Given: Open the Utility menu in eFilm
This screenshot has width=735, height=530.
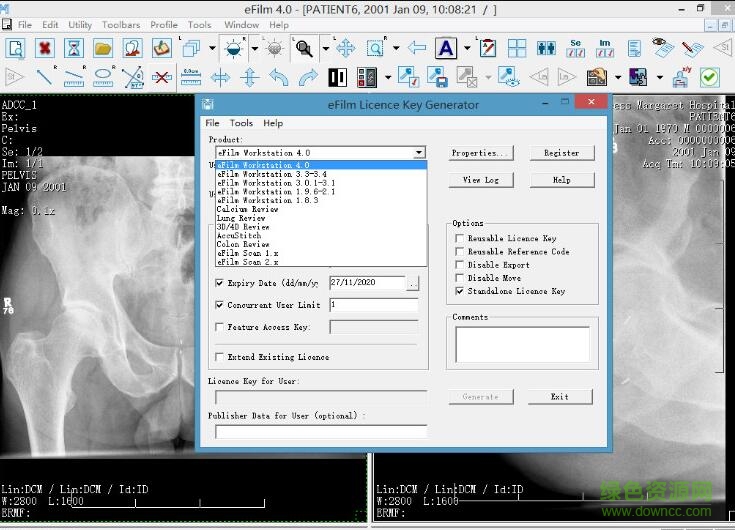Looking at the screenshot, I should tap(80, 25).
